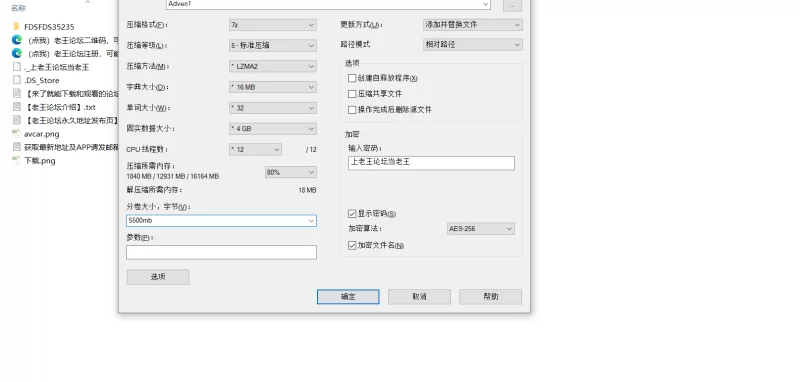Select file name ._上老王论坛当老王
The height and width of the screenshot is (382, 800).
coord(57,67)
